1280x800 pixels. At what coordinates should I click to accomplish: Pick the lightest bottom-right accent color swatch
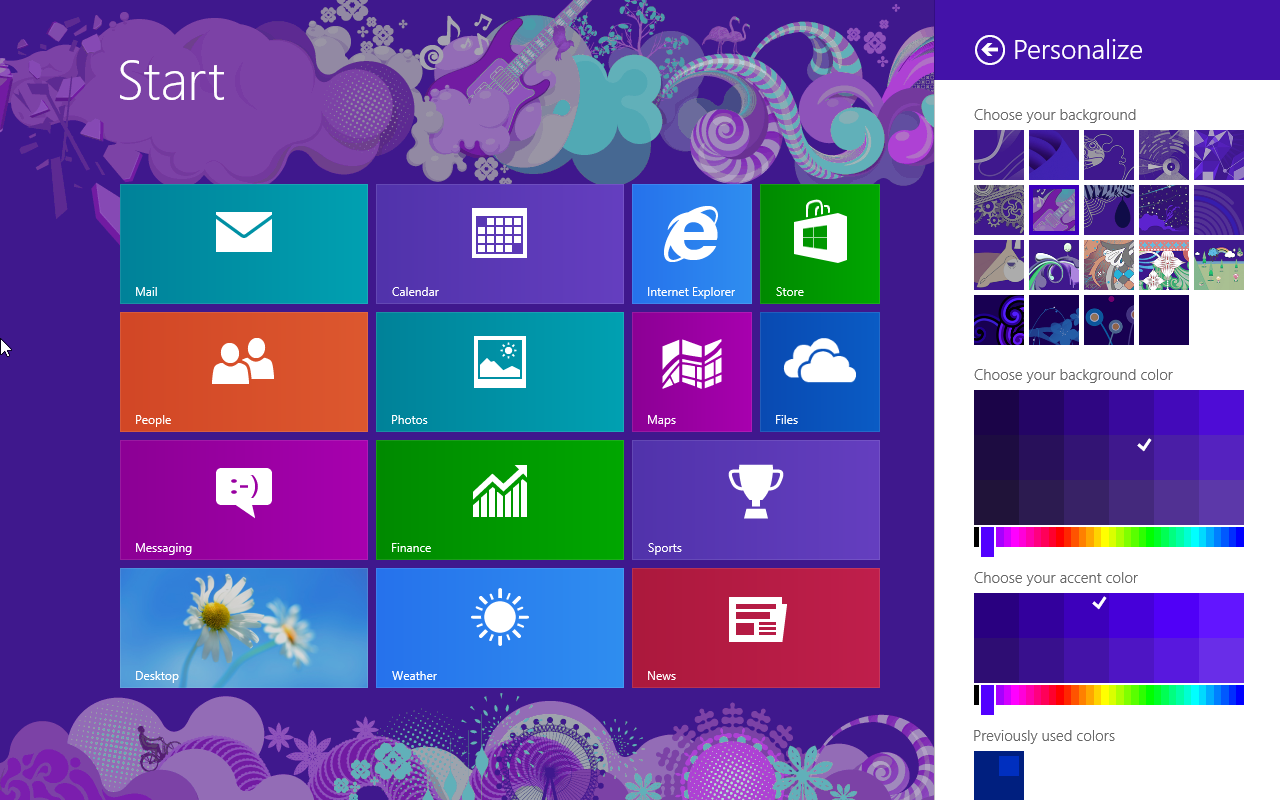click(1221, 660)
